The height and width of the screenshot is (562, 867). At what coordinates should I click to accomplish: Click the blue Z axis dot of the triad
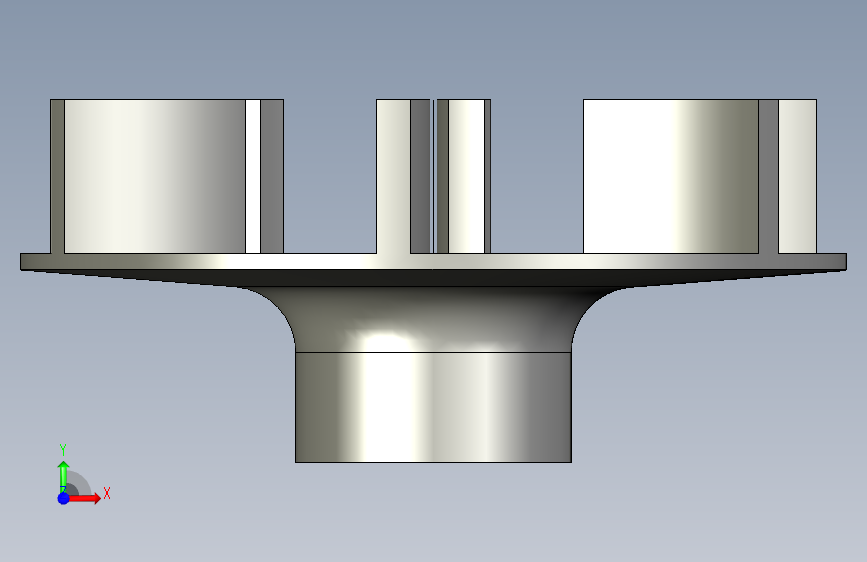pyautogui.click(x=64, y=498)
